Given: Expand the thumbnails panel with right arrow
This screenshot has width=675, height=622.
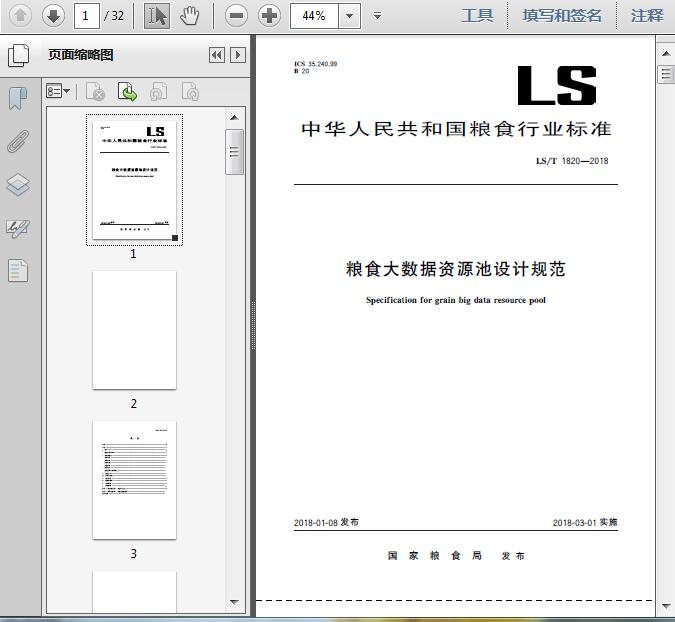Looking at the screenshot, I should tap(237, 56).
